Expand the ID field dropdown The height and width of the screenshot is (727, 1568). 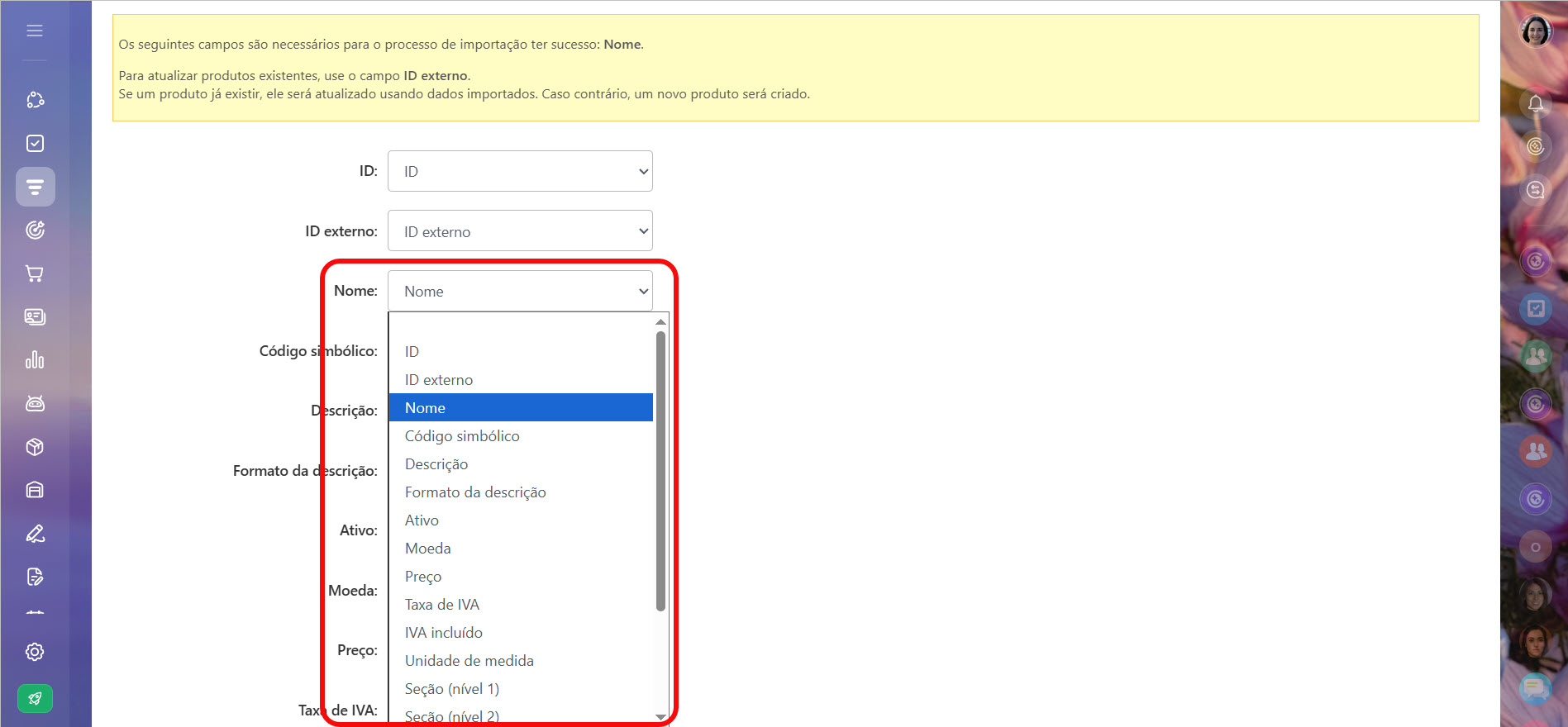point(520,171)
